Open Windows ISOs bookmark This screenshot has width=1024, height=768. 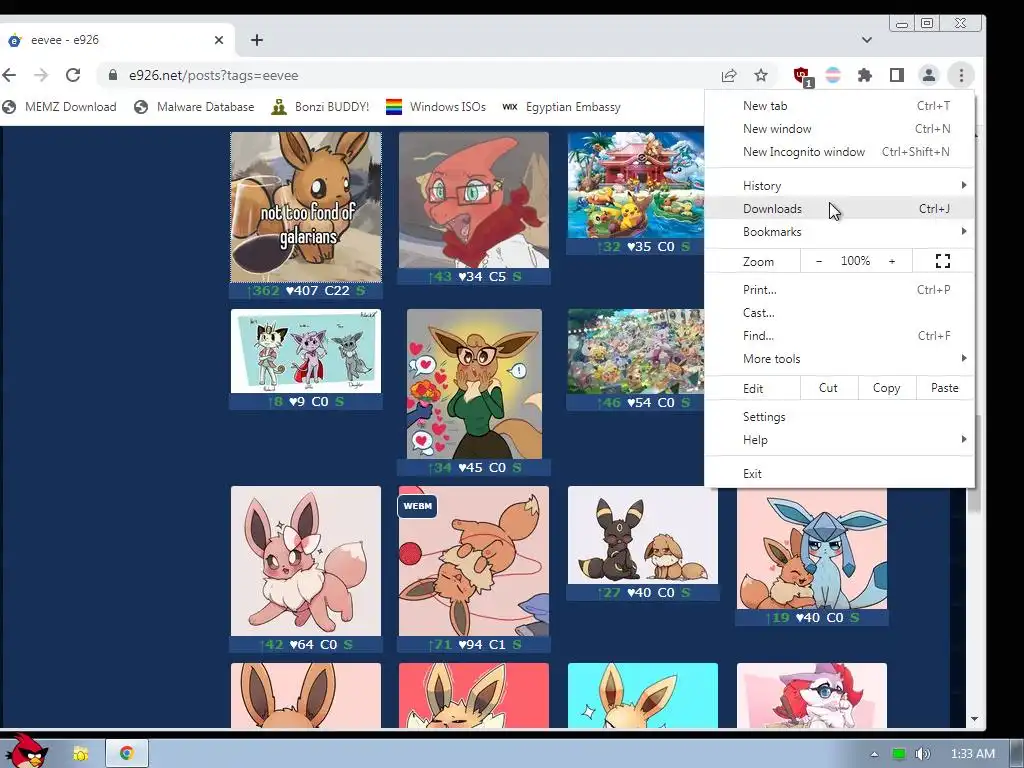[436, 107]
